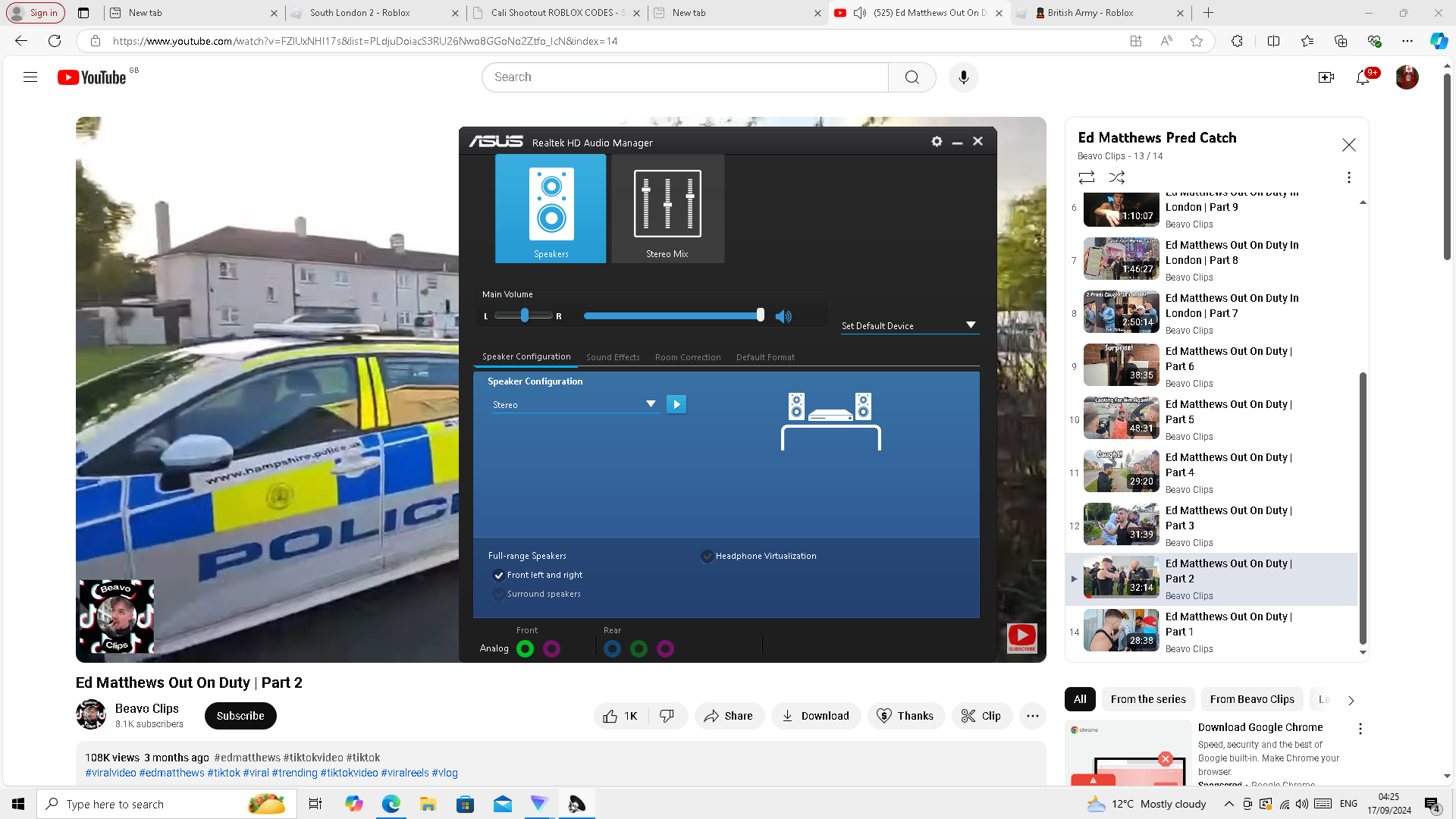Toggle Headphone Virtualization checkbox
Image resolution: width=1456 pixels, height=819 pixels.
click(707, 556)
